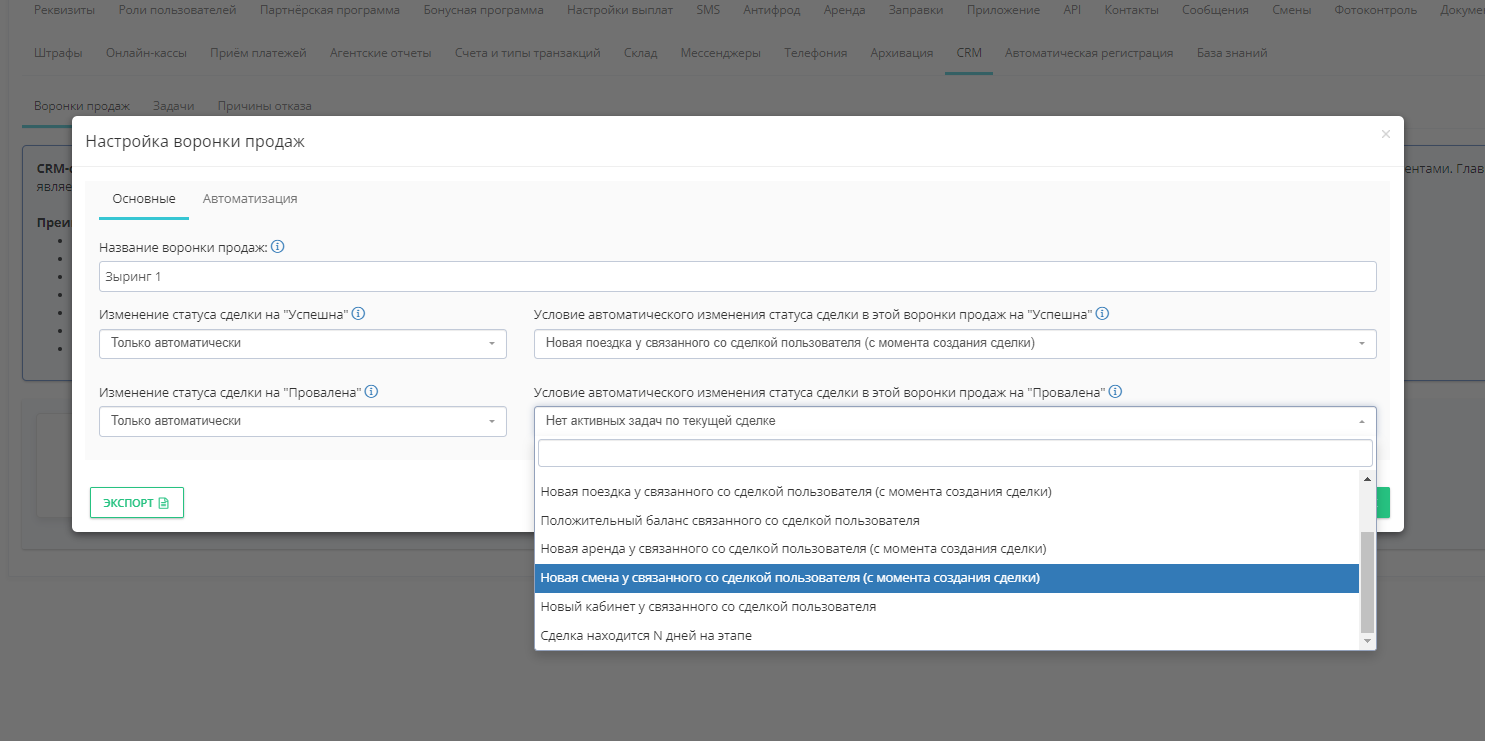
Task: Open Реквизиты settings tab
Action: (65, 10)
